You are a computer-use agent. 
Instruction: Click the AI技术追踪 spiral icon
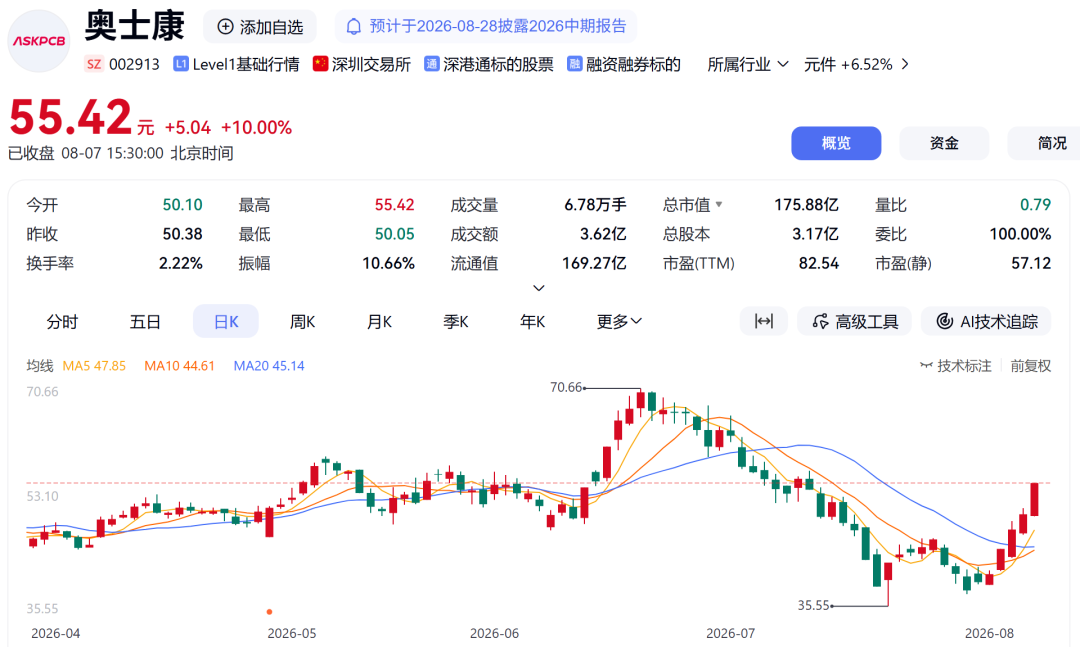945,321
